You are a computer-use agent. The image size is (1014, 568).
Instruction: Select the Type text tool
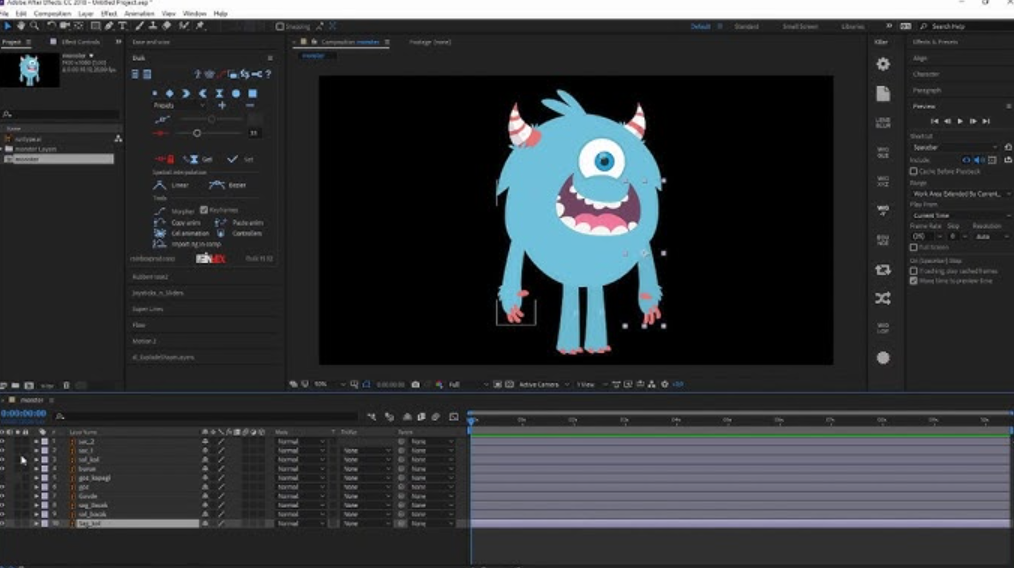click(x=122, y=26)
